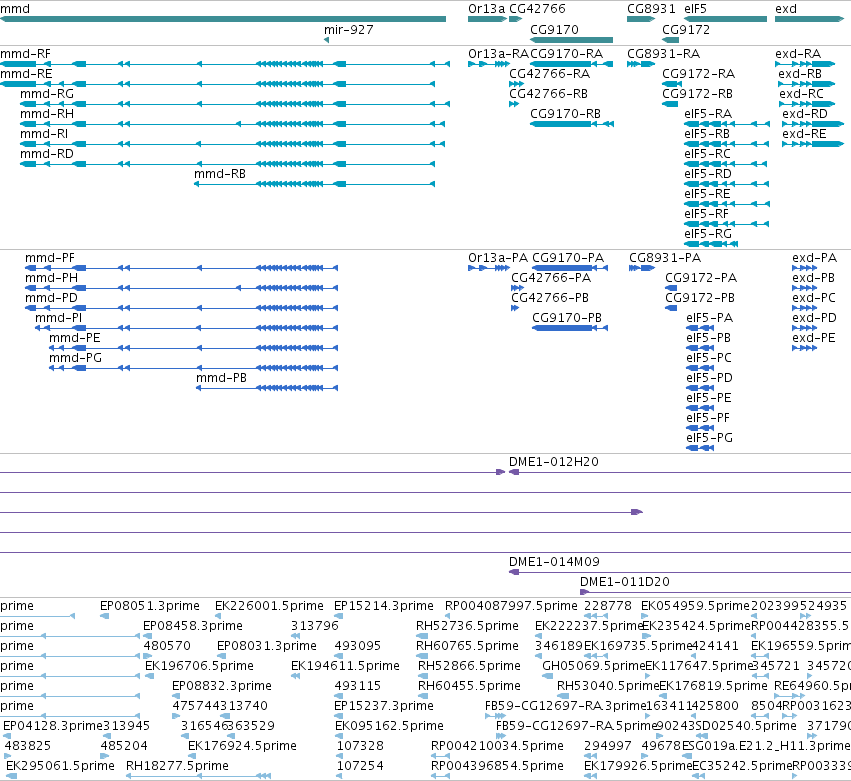851x781 pixels.
Task: Click the CG9170 gene label
Action: pos(554,30)
